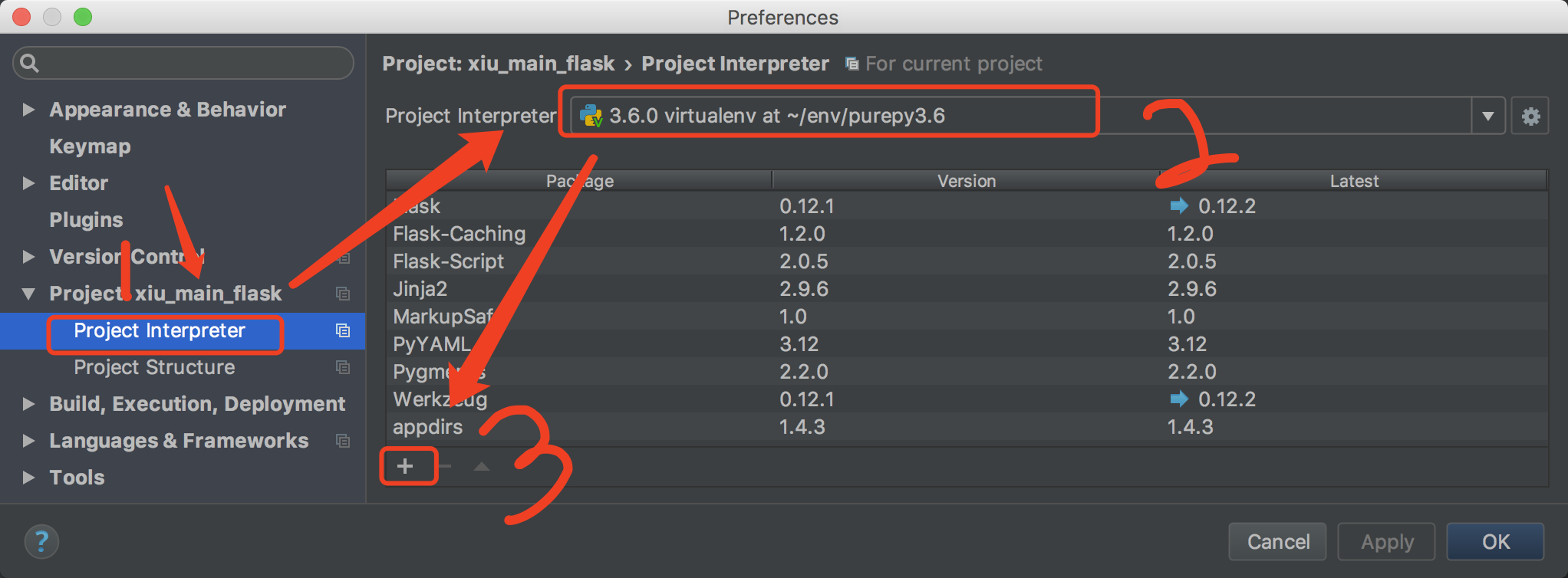Screen dimensions: 1568x578
Task: Select the Flask-Caching package row
Action: click(x=967, y=234)
